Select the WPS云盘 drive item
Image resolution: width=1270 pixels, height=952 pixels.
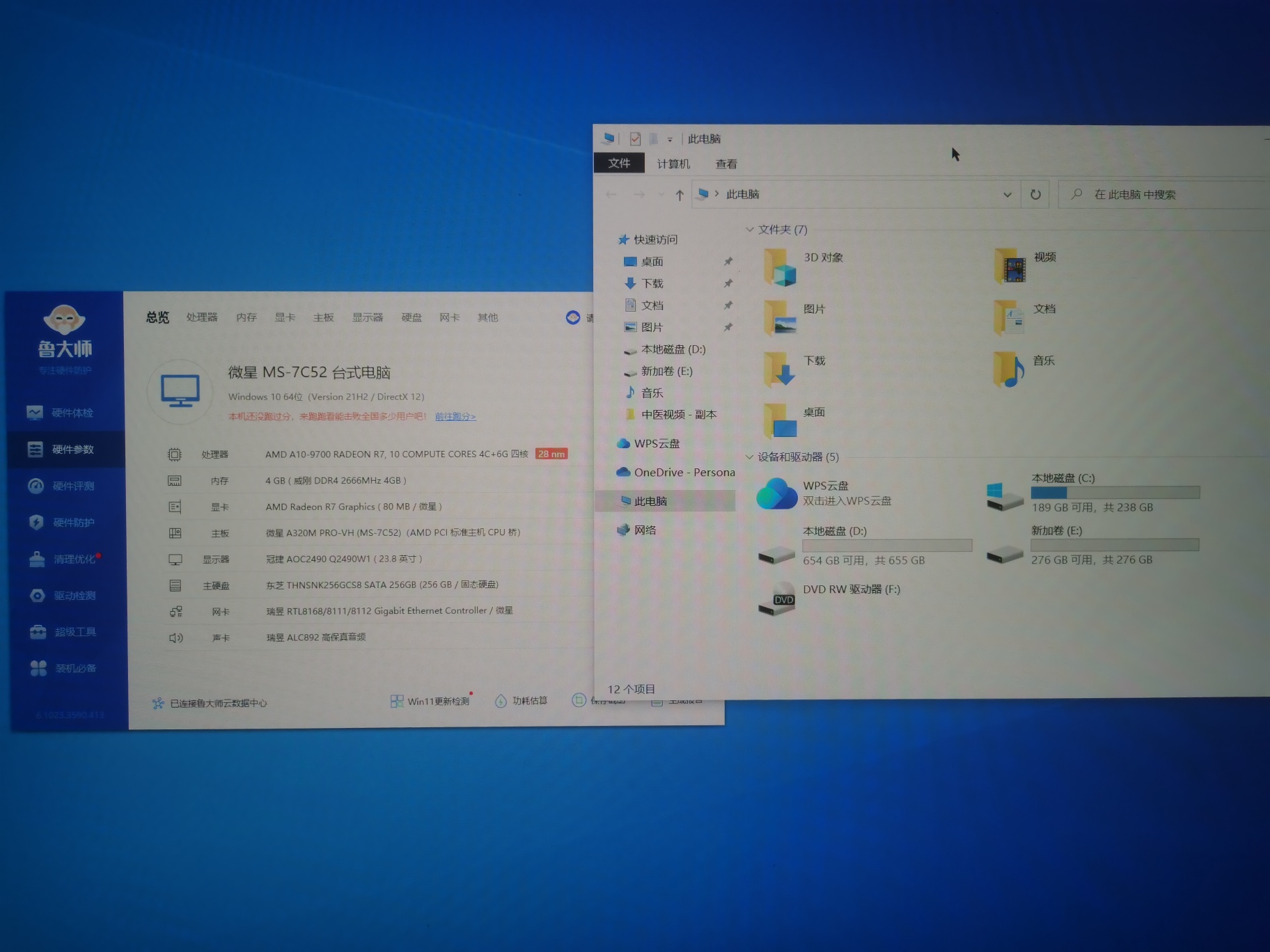824,493
